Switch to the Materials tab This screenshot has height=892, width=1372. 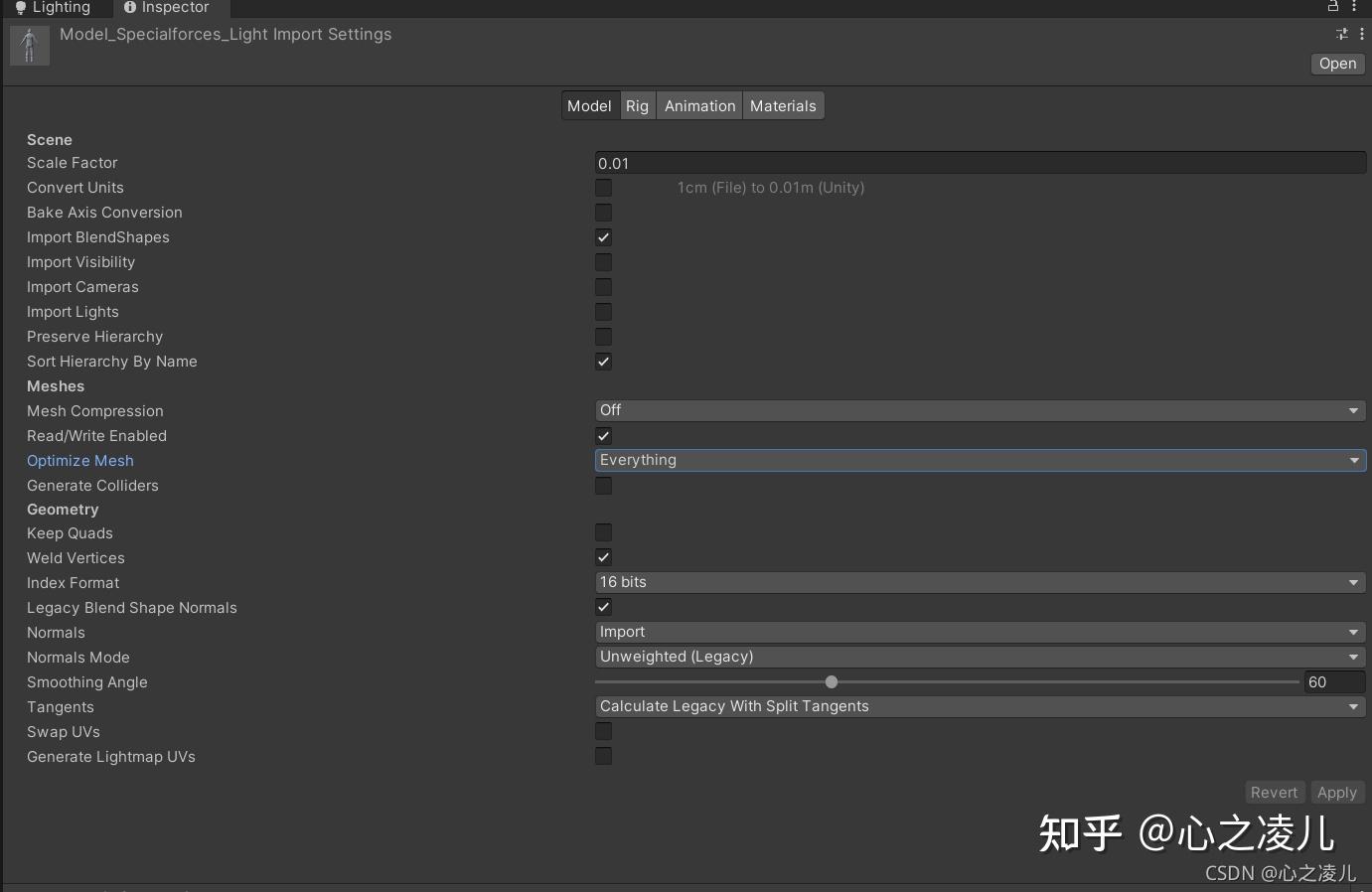[783, 105]
